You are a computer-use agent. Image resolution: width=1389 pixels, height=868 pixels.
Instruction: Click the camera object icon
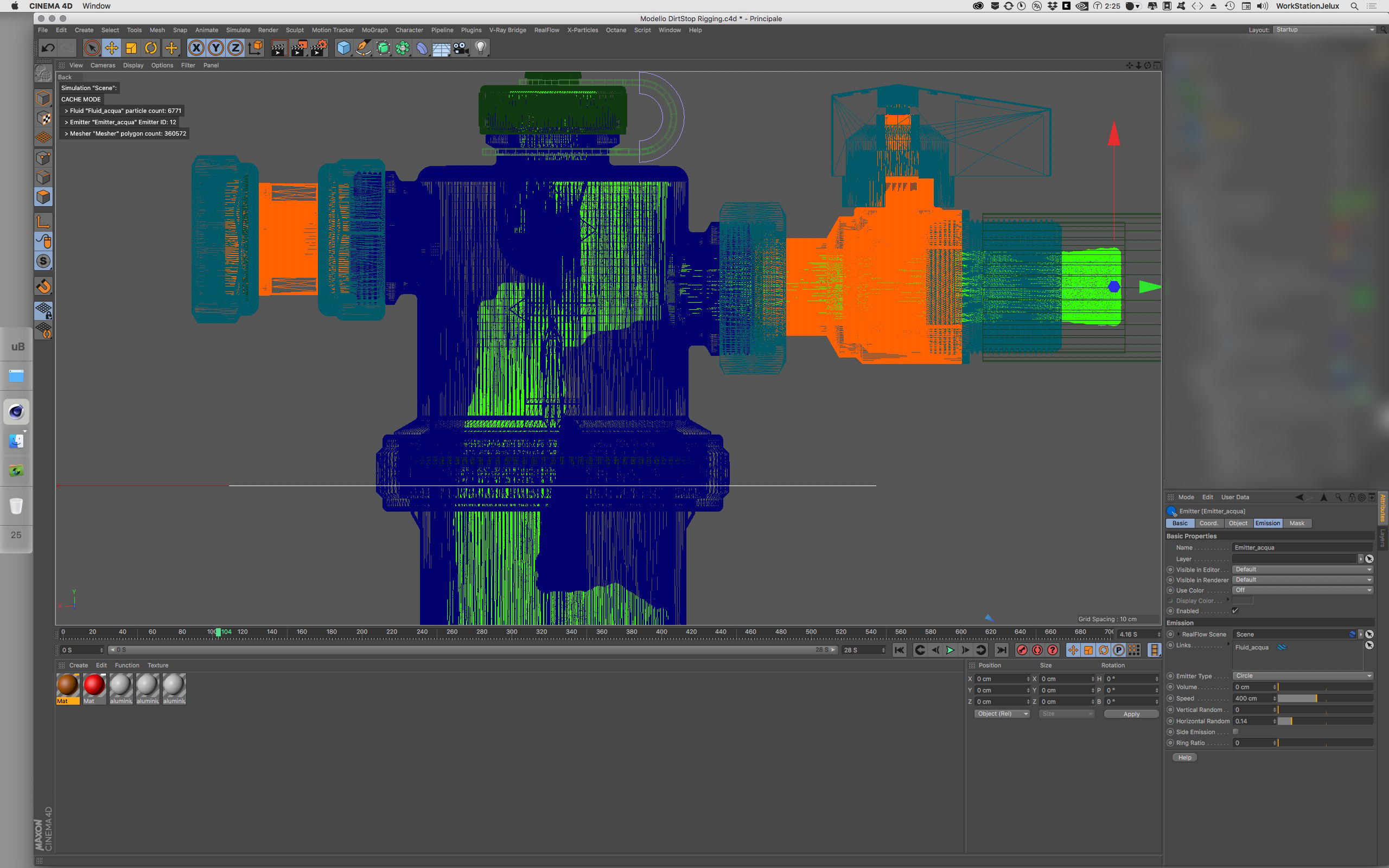coord(461,48)
